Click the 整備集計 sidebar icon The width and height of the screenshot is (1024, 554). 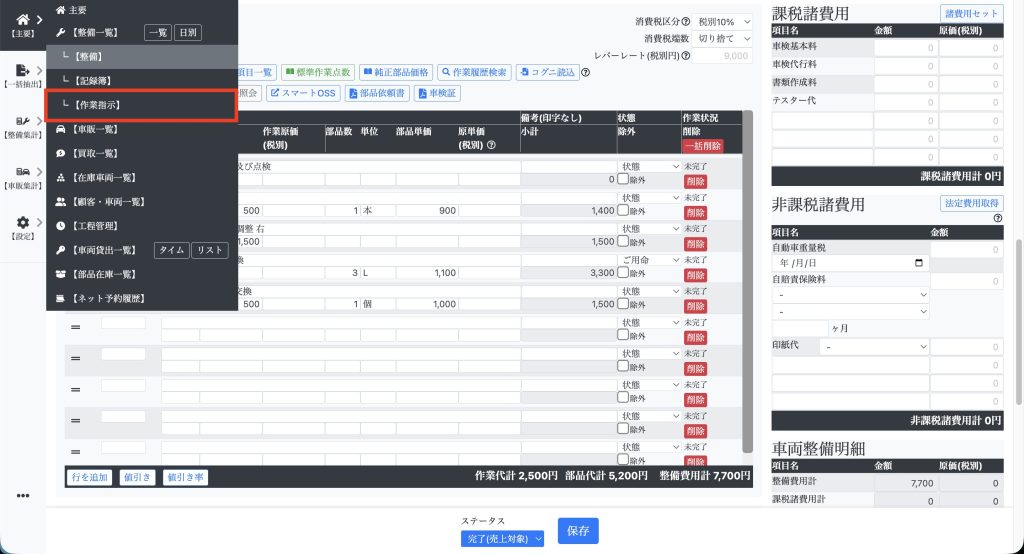pyautogui.click(x=22, y=121)
